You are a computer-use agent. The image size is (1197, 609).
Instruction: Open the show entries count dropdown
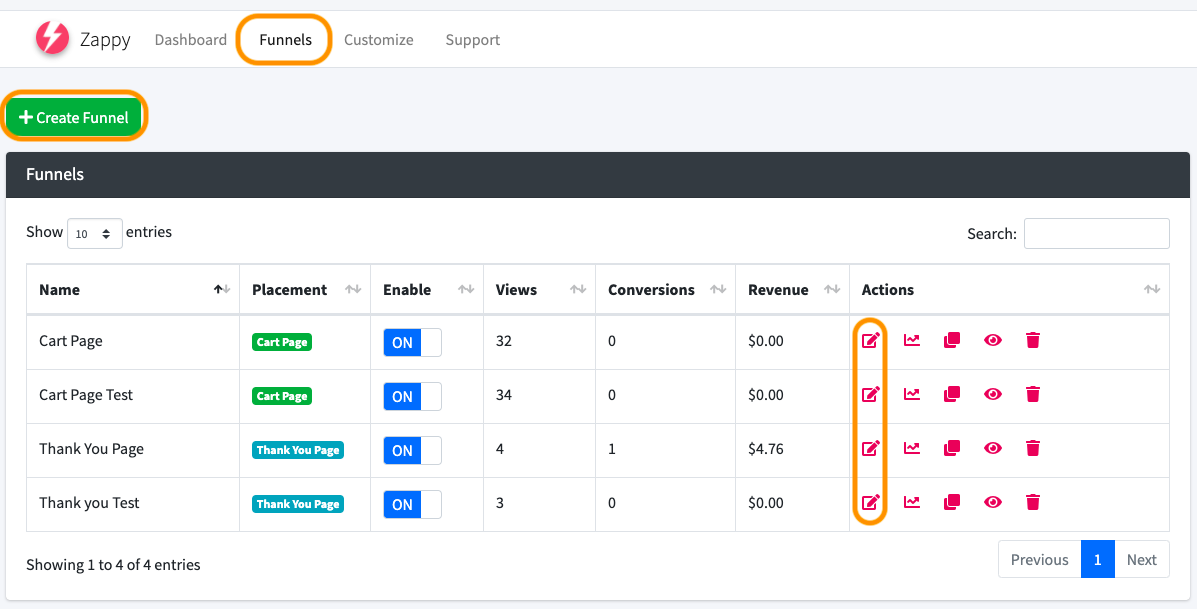point(95,233)
